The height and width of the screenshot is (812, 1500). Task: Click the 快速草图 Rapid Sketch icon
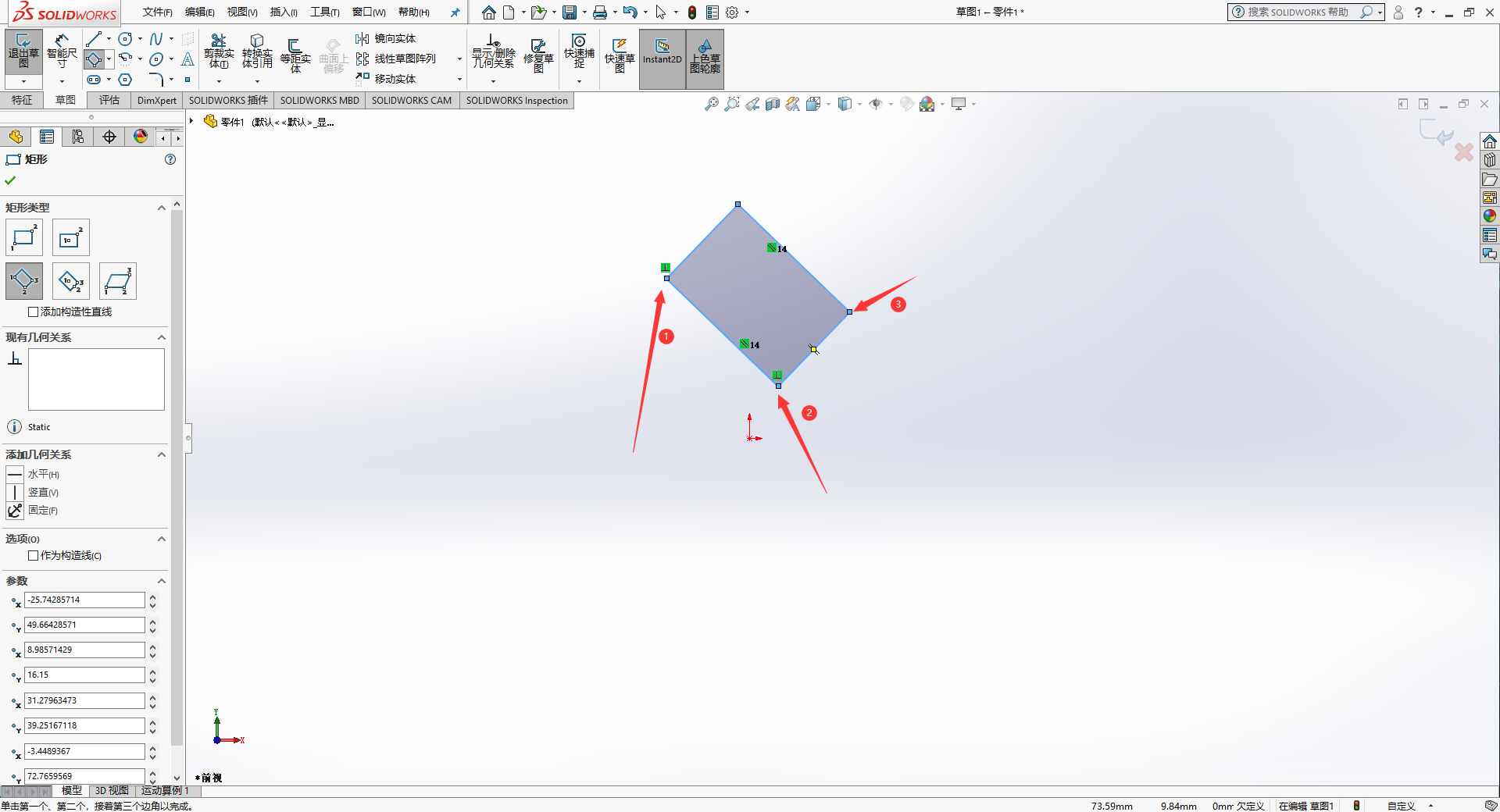tap(620, 55)
